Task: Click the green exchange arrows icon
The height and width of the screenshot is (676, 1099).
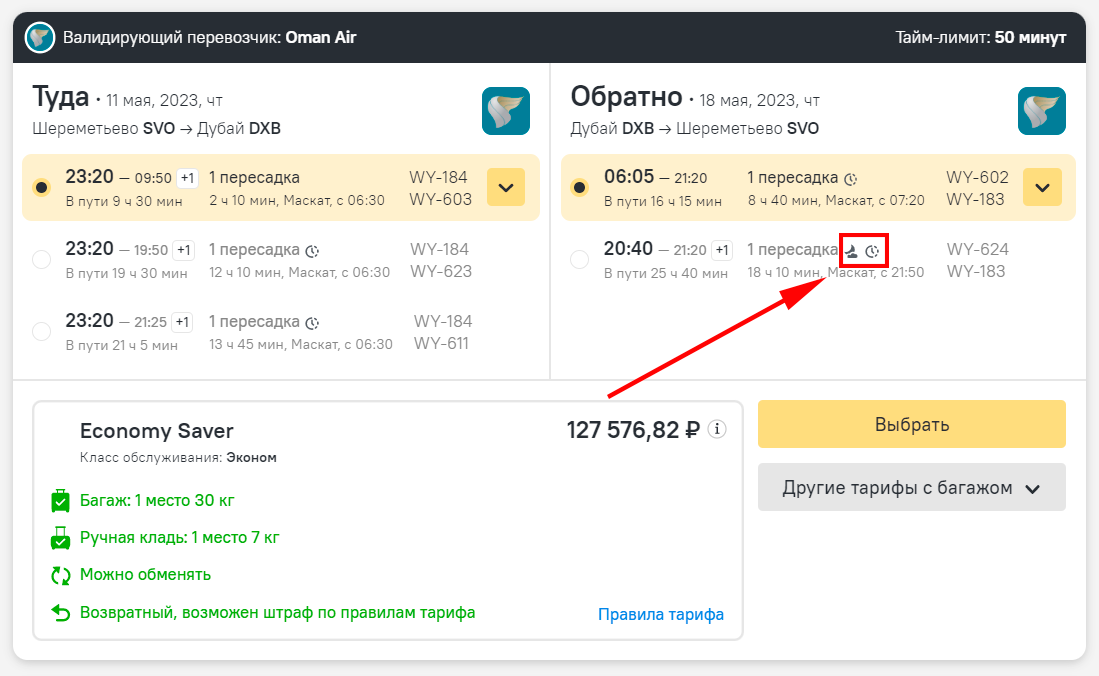Action: pos(60,575)
